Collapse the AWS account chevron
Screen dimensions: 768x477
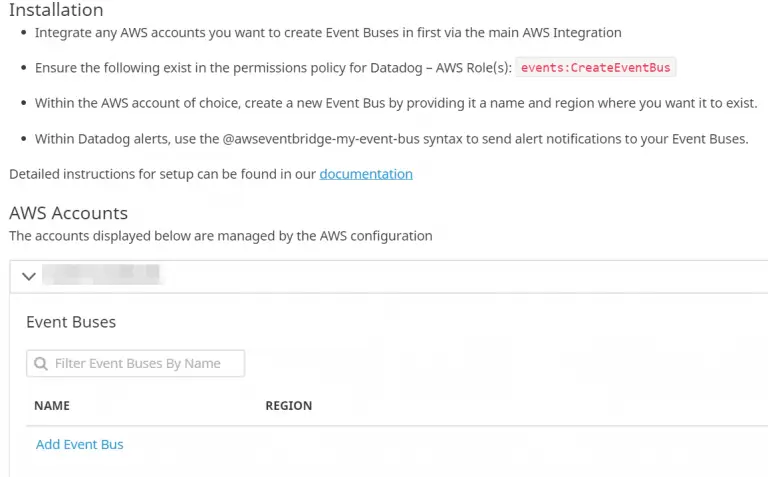click(x=29, y=277)
